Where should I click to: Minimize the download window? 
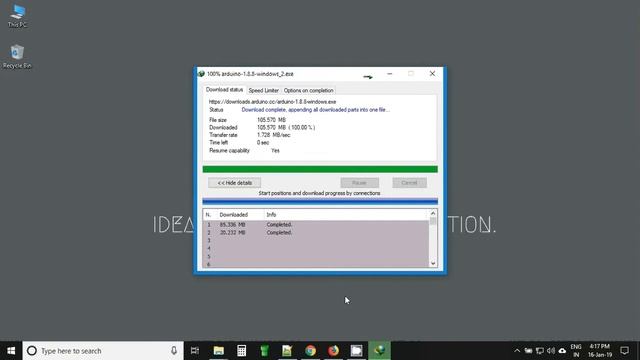(390, 74)
